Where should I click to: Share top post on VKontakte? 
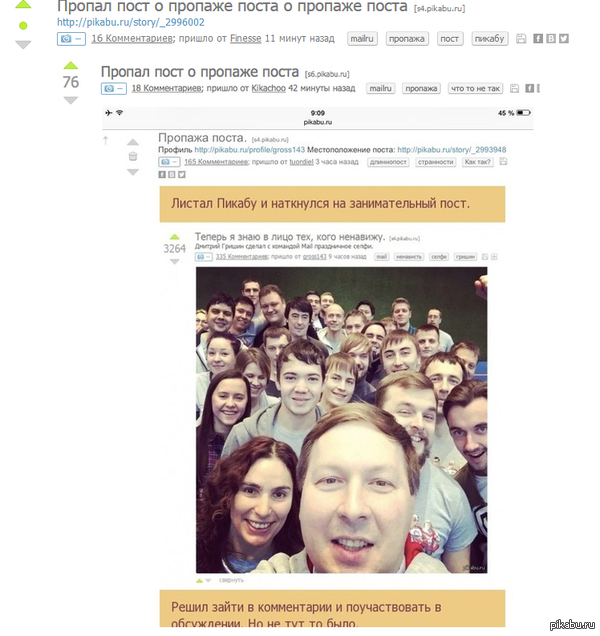551,39
